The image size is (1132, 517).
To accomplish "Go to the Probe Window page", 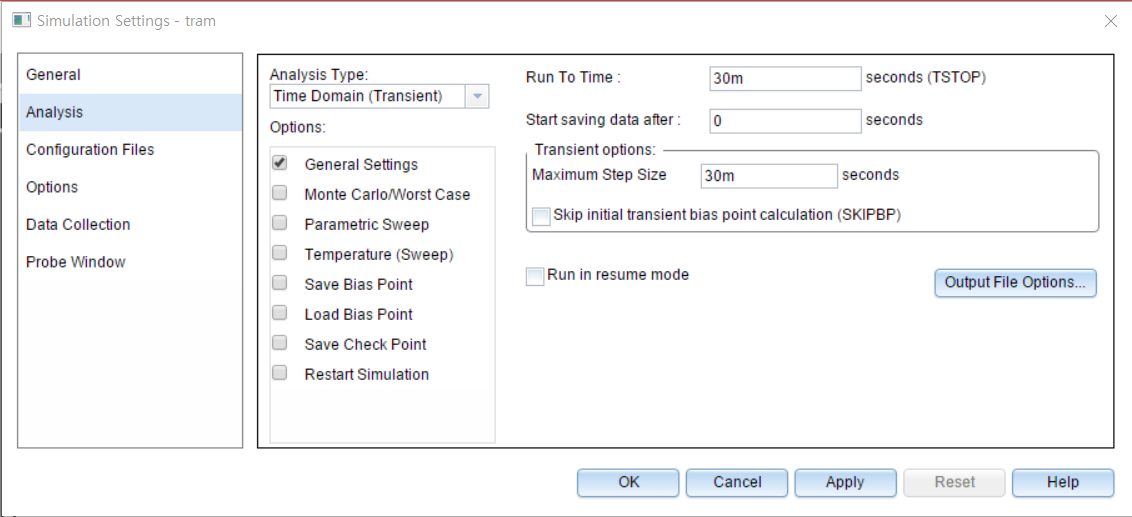I will pyautogui.click(x=130, y=262).
